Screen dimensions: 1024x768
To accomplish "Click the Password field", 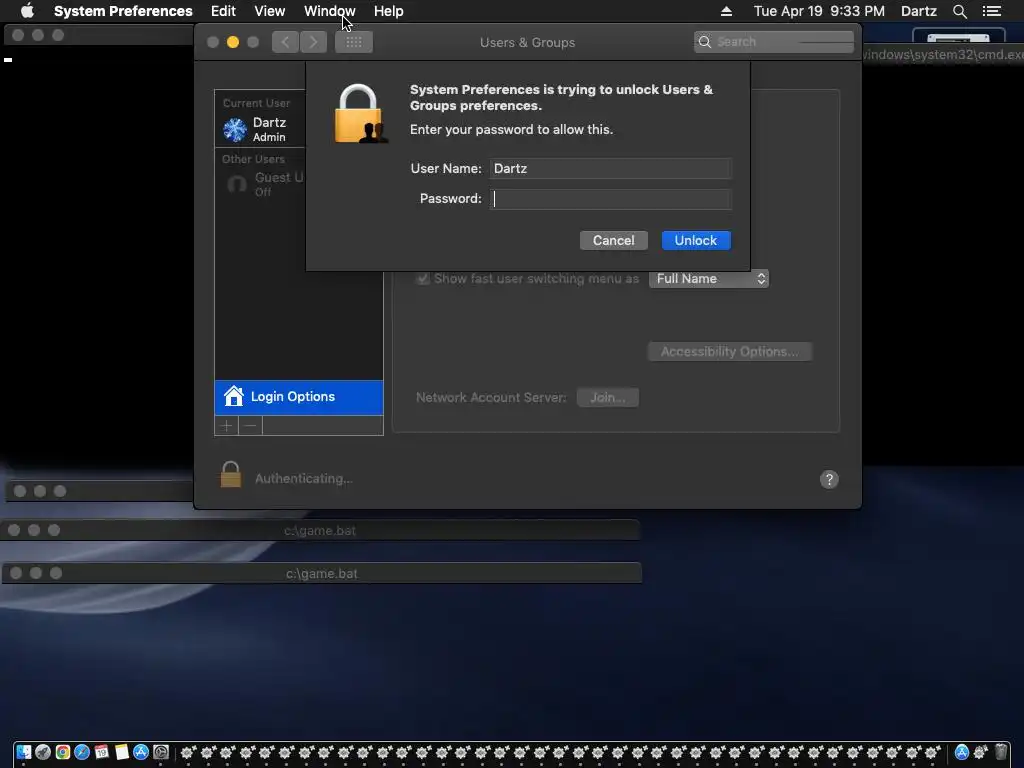I will 611,199.
